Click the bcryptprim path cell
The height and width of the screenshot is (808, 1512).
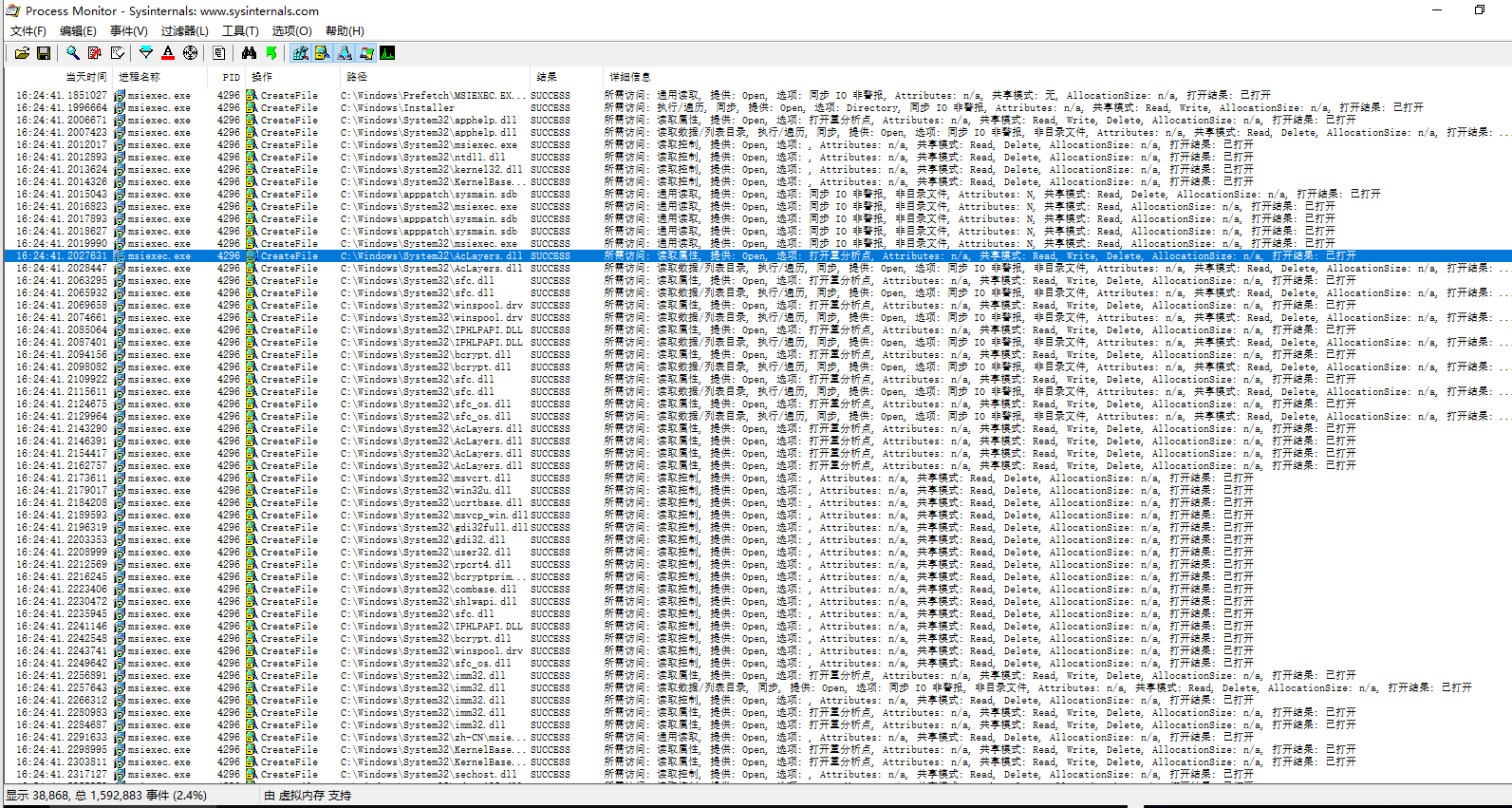(x=435, y=576)
